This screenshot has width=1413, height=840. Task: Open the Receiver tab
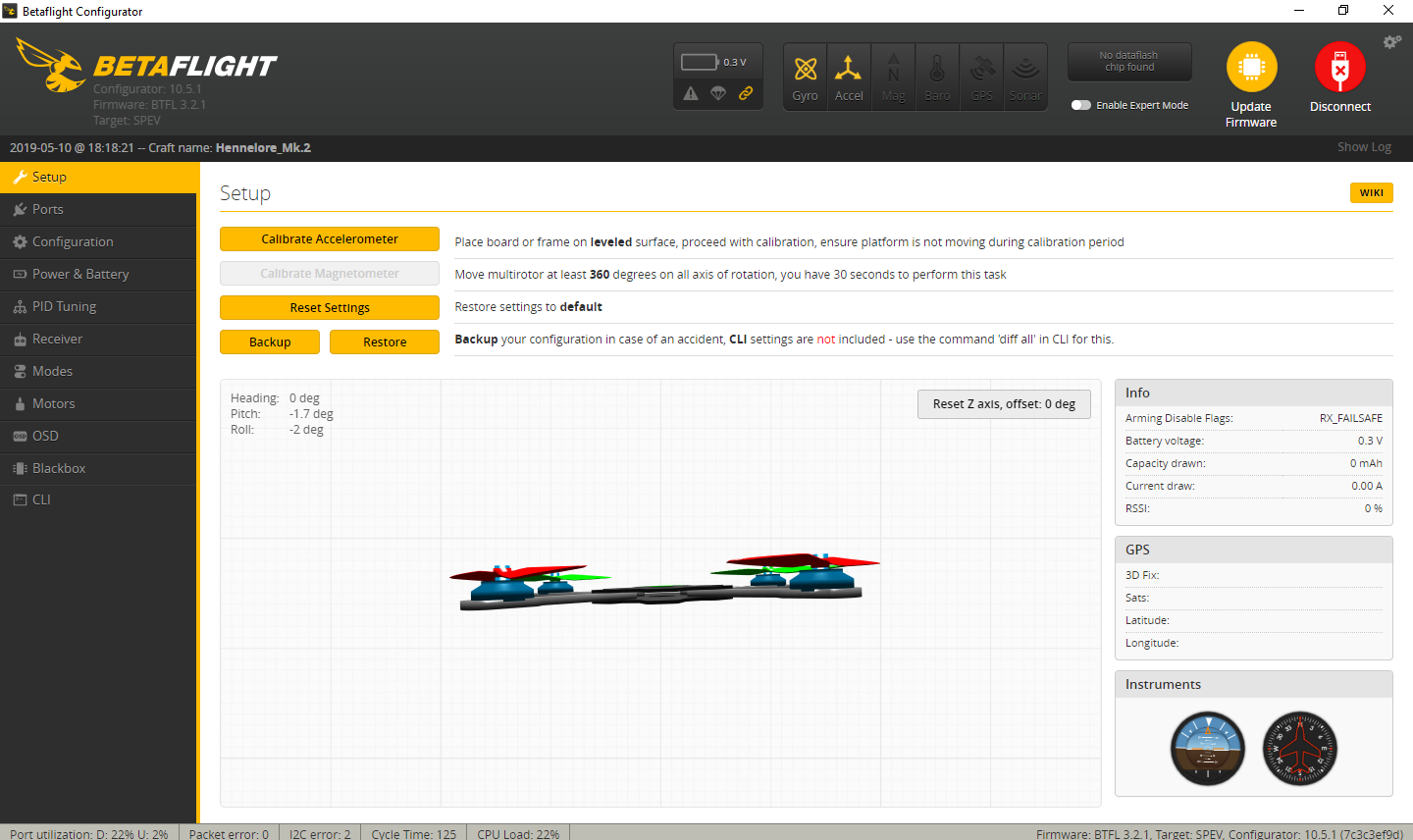pos(98,339)
